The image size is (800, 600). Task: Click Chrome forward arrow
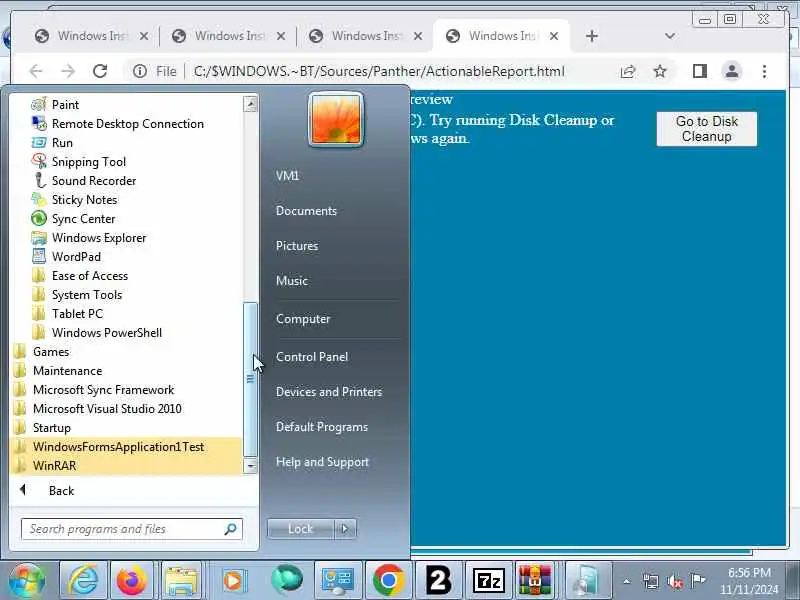click(68, 71)
